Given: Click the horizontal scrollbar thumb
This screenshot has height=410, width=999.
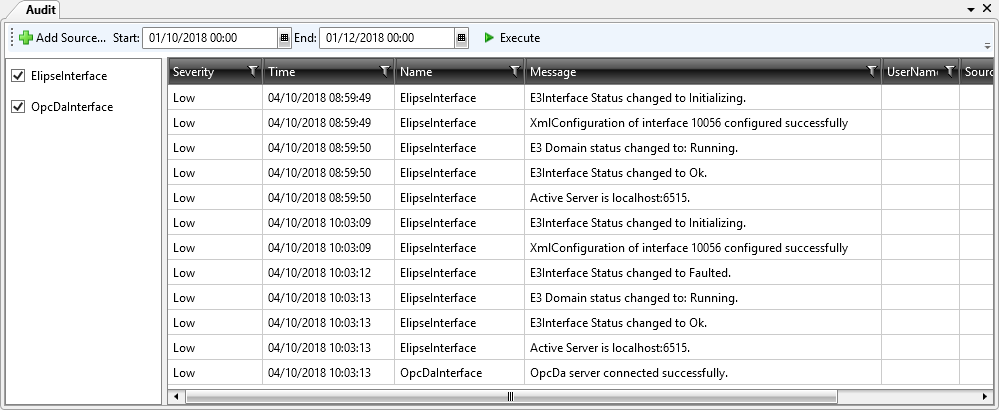Looking at the screenshot, I should coord(510,397).
